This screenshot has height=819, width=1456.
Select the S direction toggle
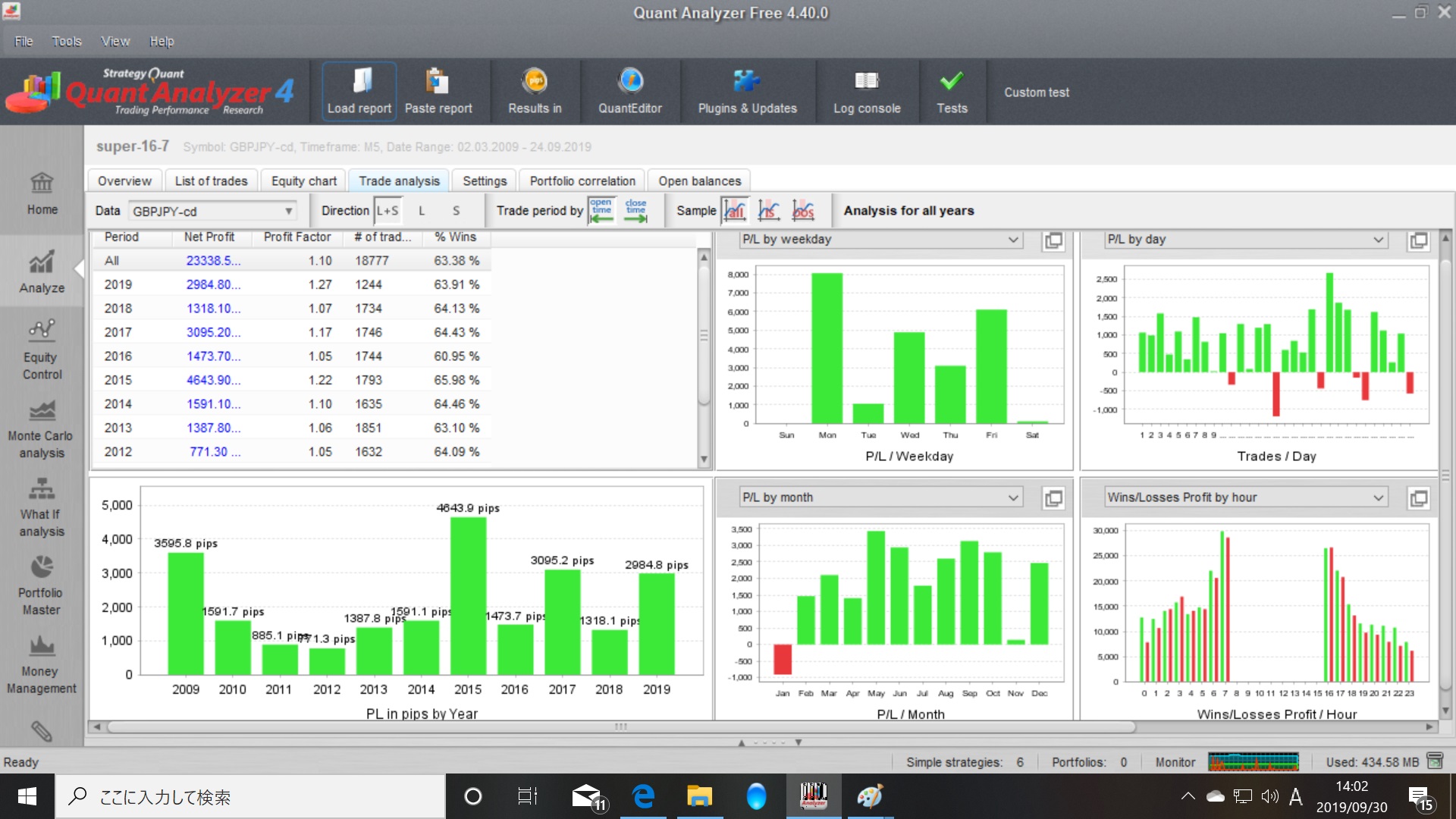click(x=456, y=211)
